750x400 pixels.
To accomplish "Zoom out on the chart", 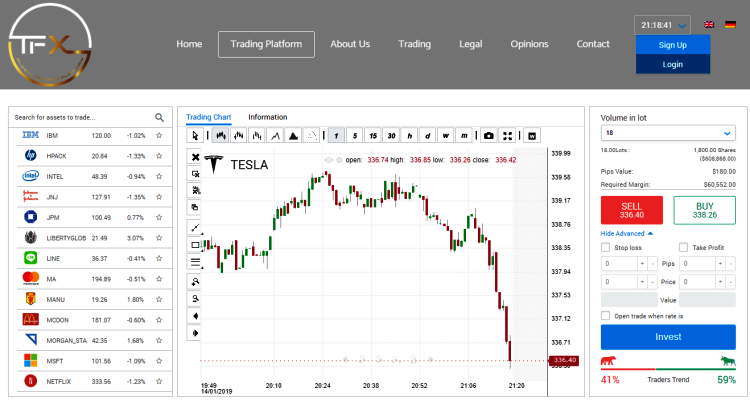I will [x=195, y=299].
